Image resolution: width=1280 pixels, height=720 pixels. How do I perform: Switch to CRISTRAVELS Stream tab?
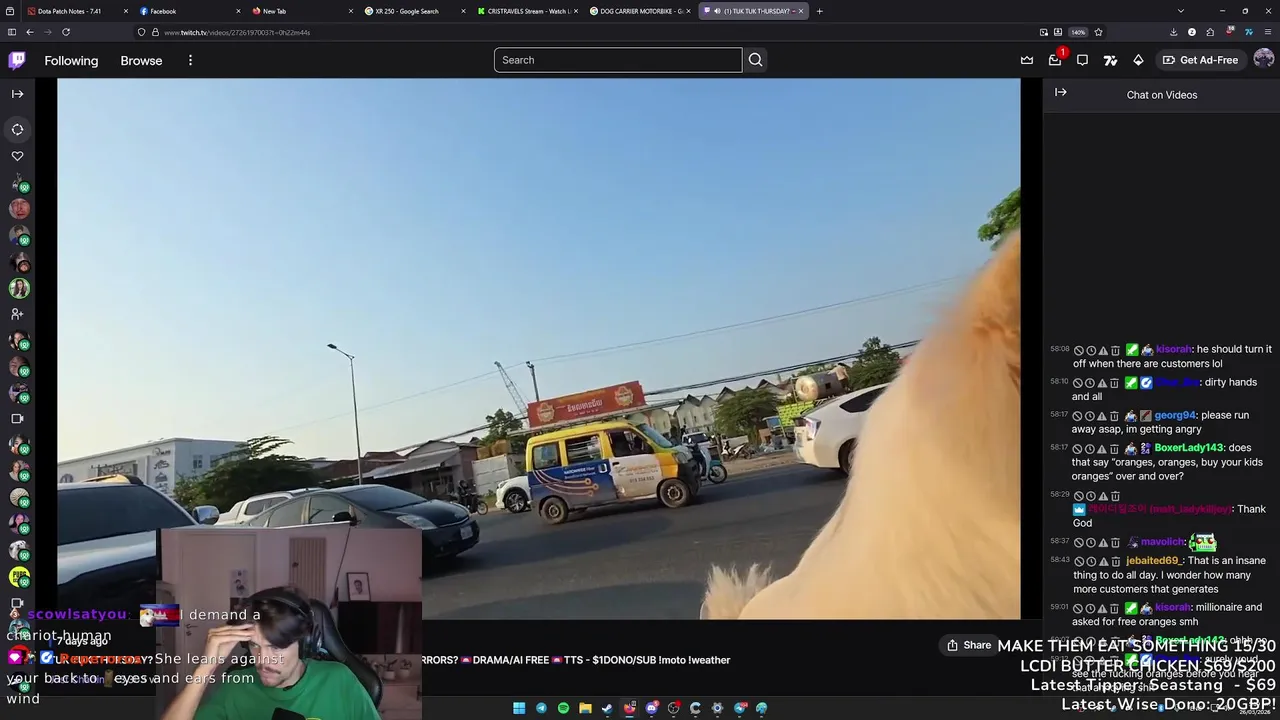tap(524, 11)
